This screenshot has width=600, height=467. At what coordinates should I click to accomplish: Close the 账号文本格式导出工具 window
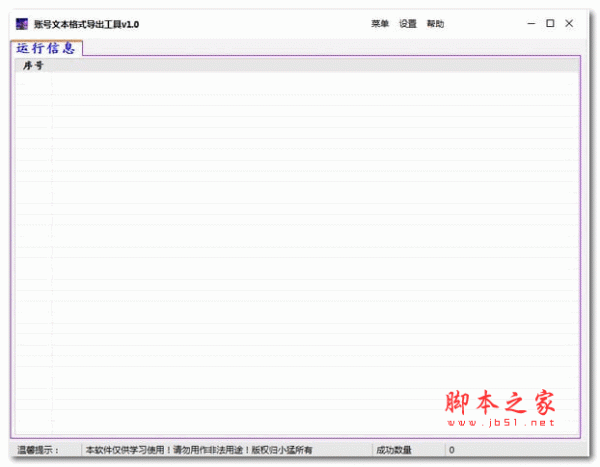(569, 23)
